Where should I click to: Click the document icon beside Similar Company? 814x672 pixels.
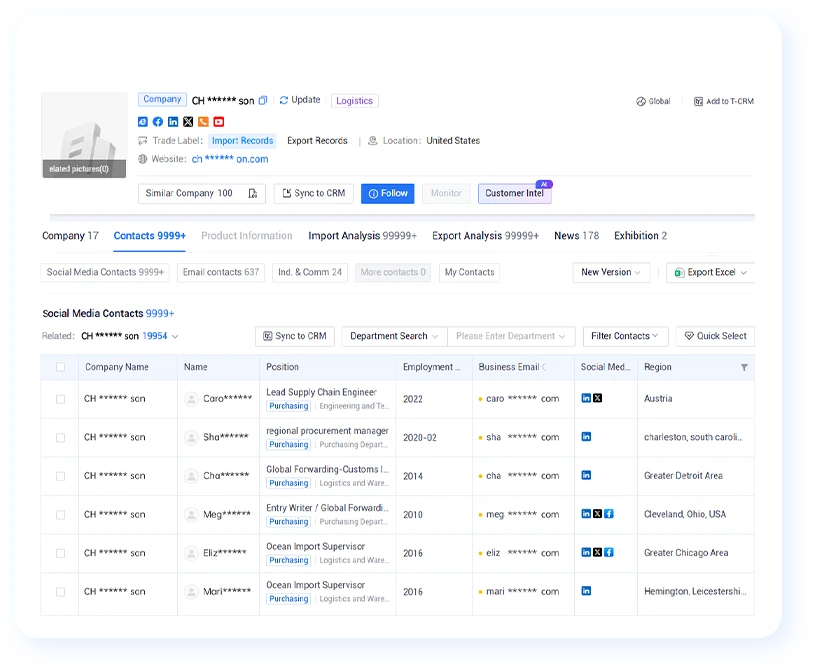point(253,193)
